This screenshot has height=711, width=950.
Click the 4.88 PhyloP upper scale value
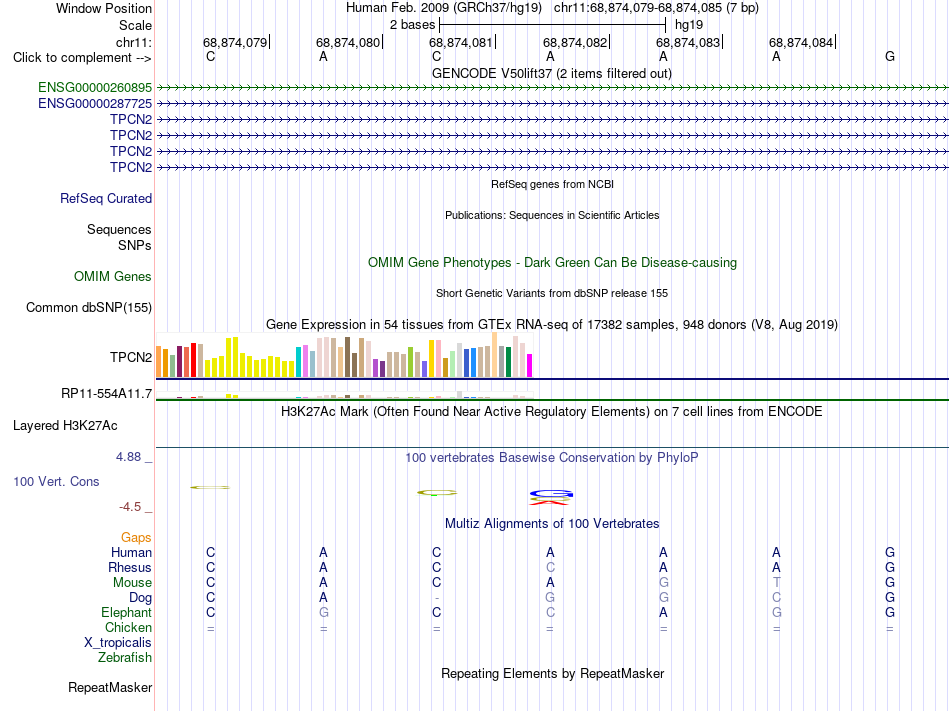click(128, 457)
